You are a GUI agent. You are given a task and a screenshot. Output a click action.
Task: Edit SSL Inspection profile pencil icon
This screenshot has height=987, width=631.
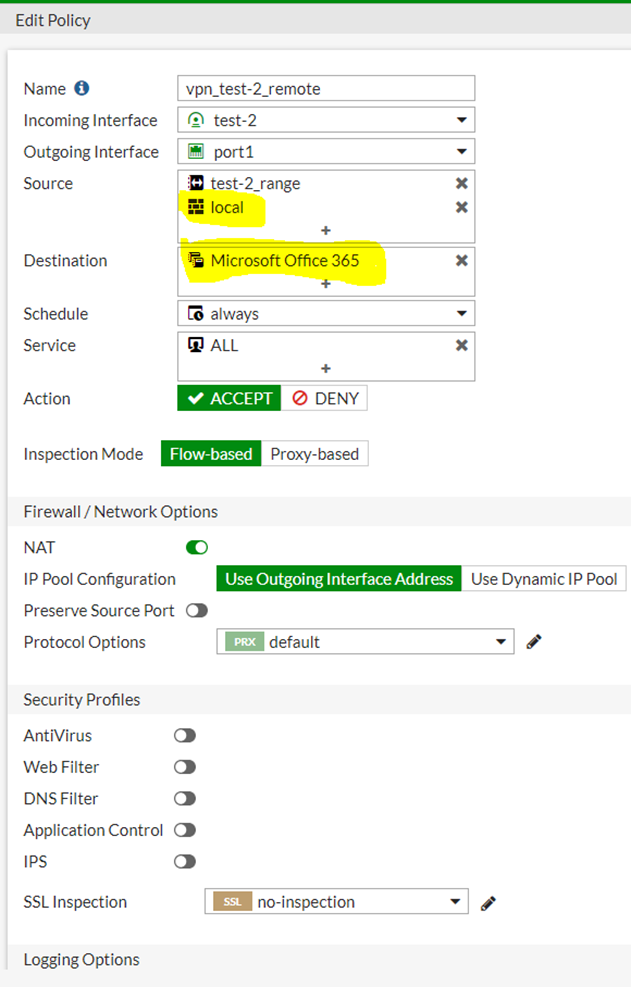[x=488, y=902]
